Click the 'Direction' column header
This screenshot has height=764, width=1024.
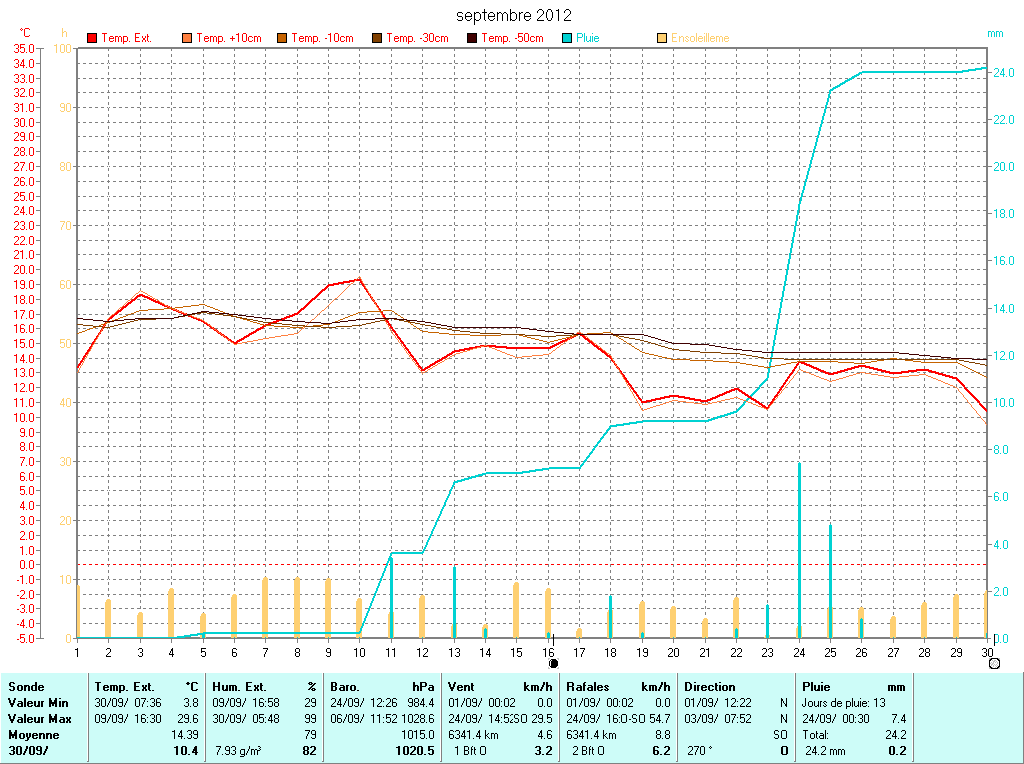pos(710,687)
